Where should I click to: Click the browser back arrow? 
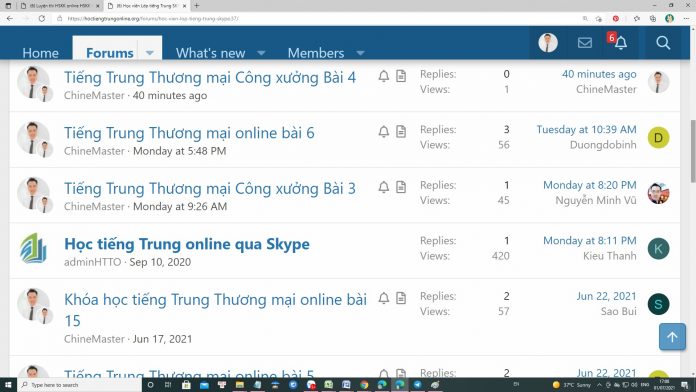(x=10, y=19)
